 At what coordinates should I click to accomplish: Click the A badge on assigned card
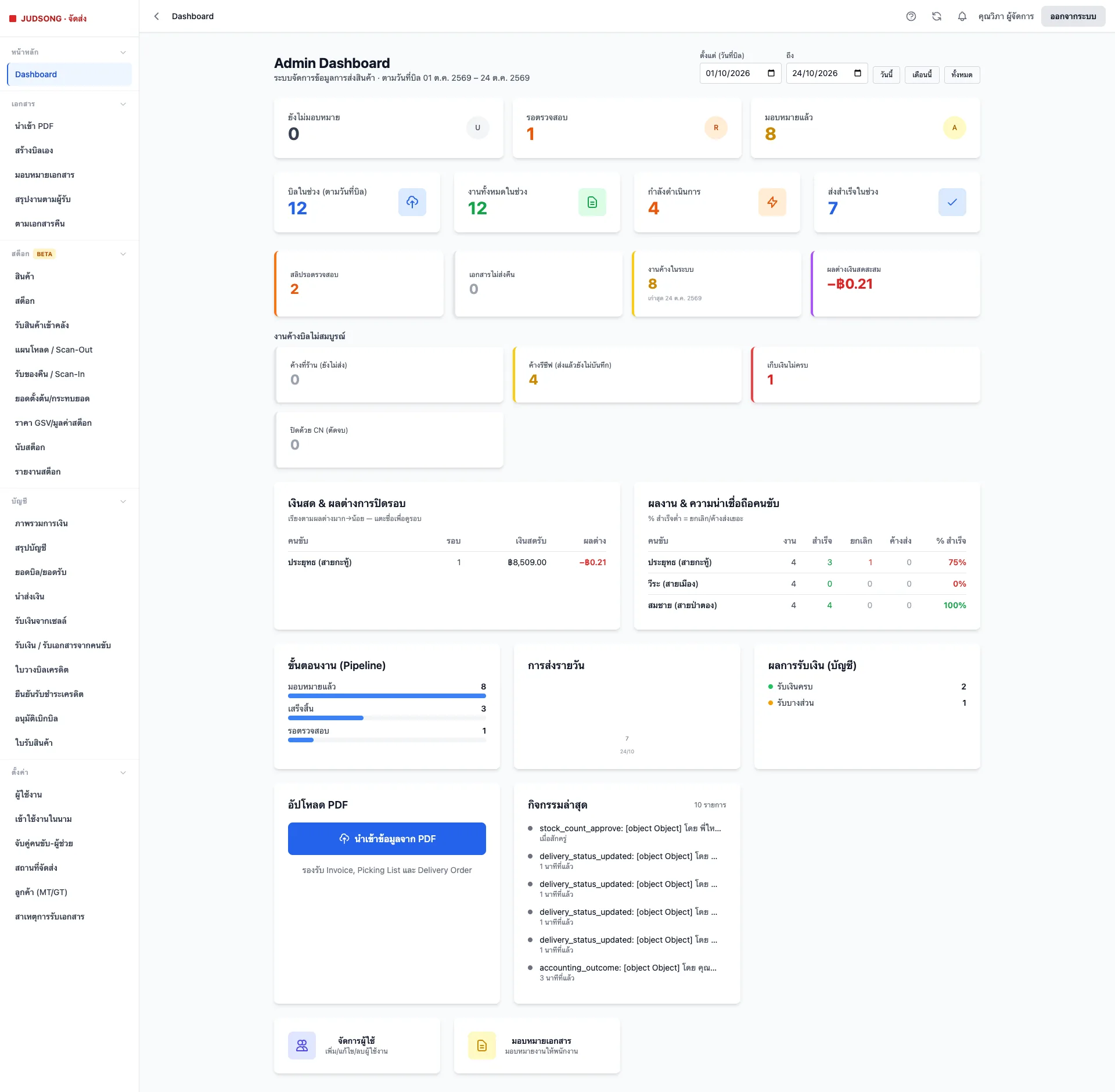point(955,128)
